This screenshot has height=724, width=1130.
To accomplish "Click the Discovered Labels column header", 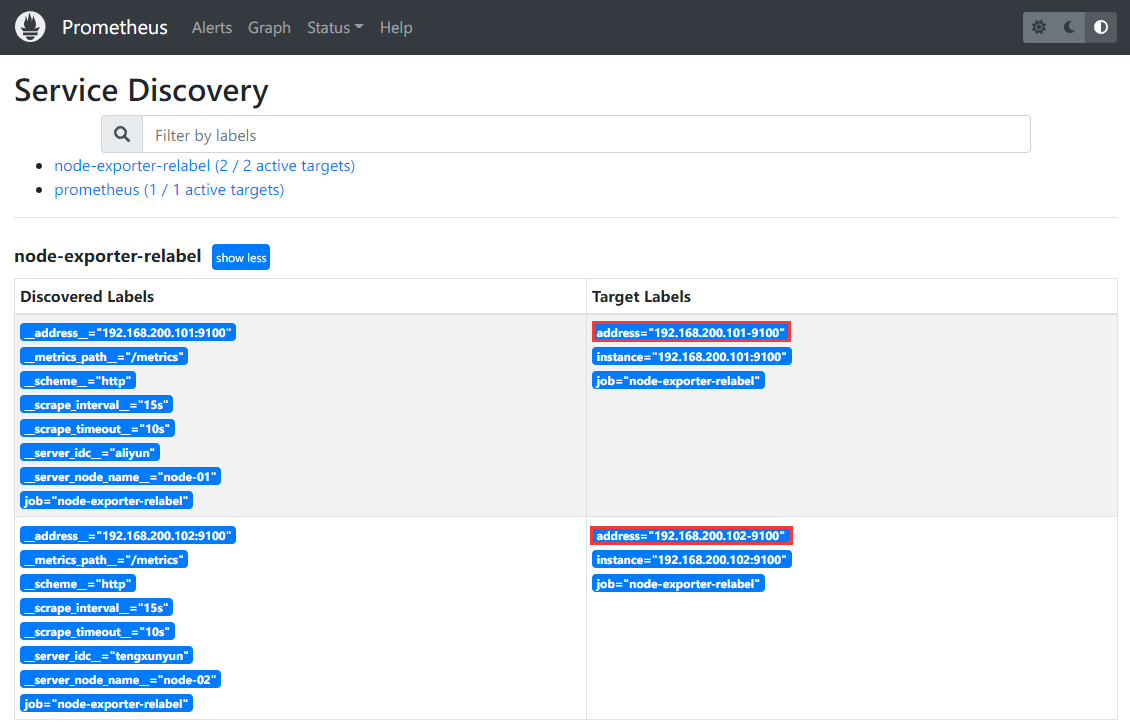I will tap(87, 297).
